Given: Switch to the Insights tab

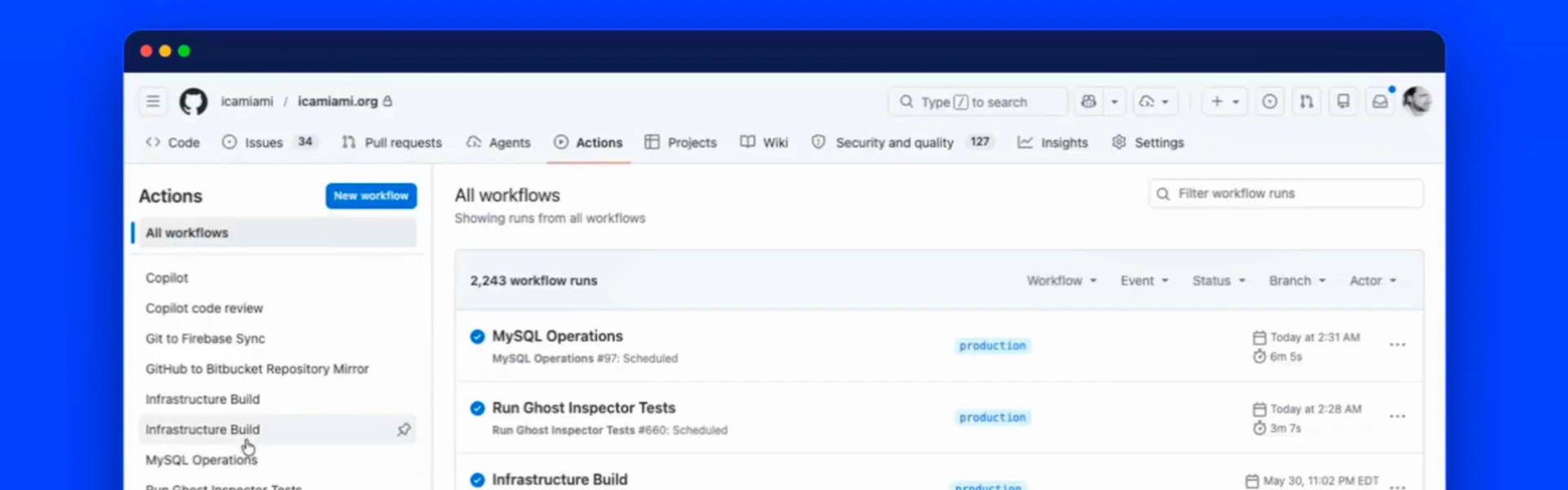Looking at the screenshot, I should point(1053,142).
